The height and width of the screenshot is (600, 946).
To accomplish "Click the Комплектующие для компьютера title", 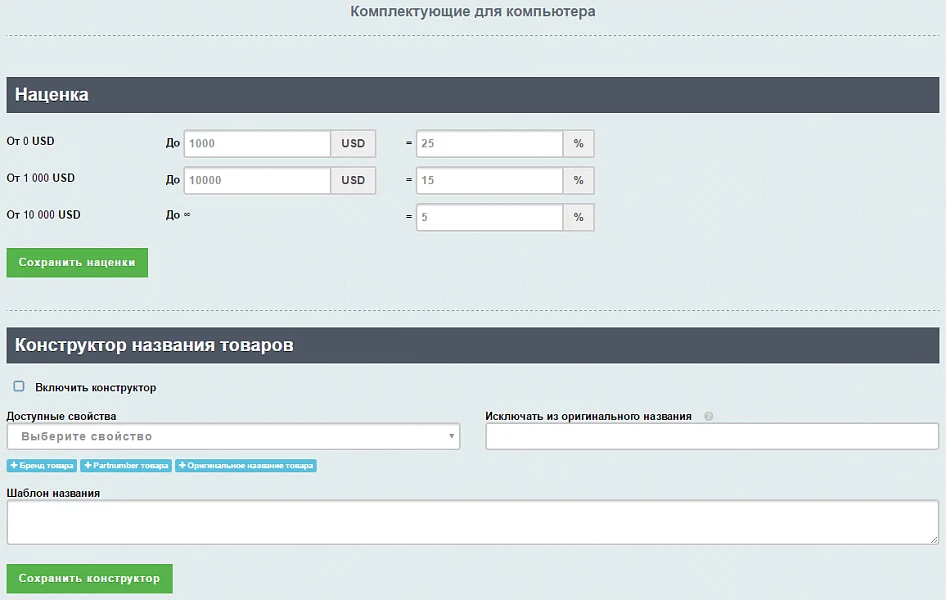I will [x=473, y=11].
